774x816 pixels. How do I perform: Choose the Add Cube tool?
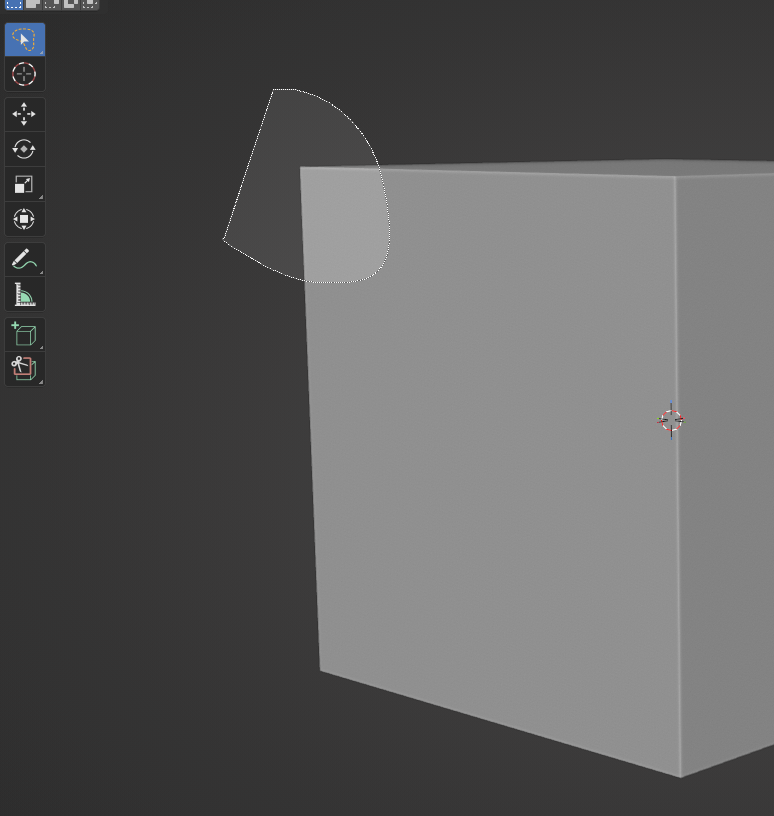point(24,334)
